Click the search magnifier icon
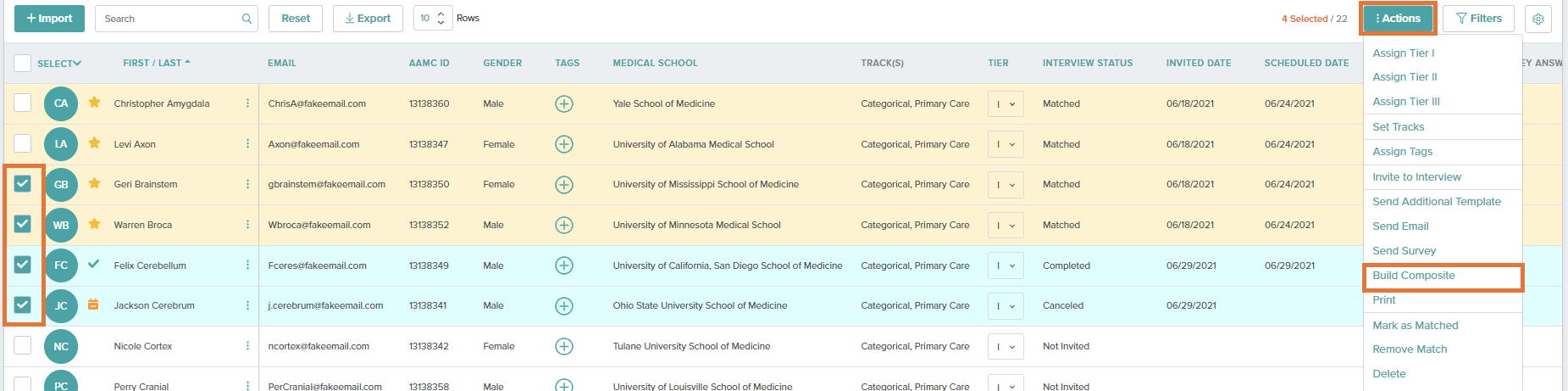The height and width of the screenshot is (391, 1568). [247, 19]
